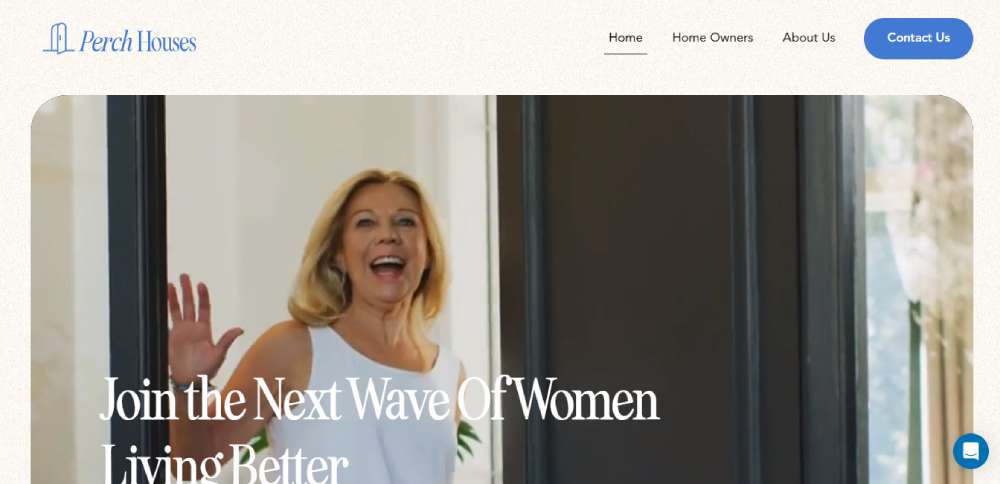The height and width of the screenshot is (484, 1000).
Task: Navigate to About Us
Action: click(x=809, y=38)
